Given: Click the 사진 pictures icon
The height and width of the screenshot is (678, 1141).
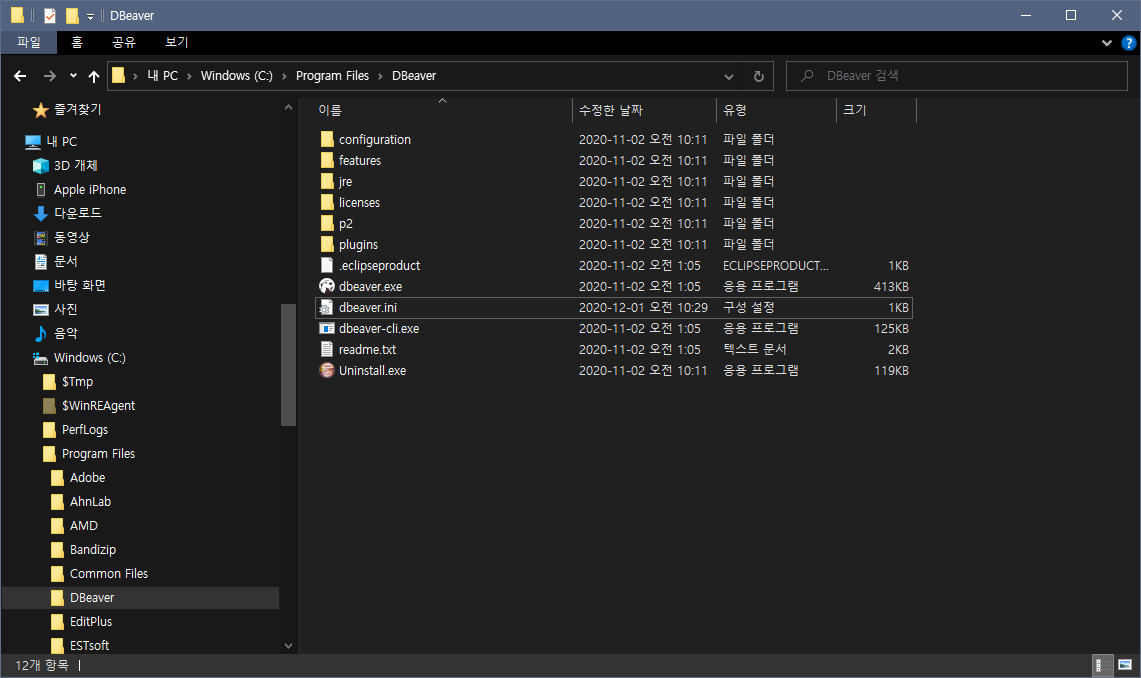Looking at the screenshot, I should pos(41,310).
